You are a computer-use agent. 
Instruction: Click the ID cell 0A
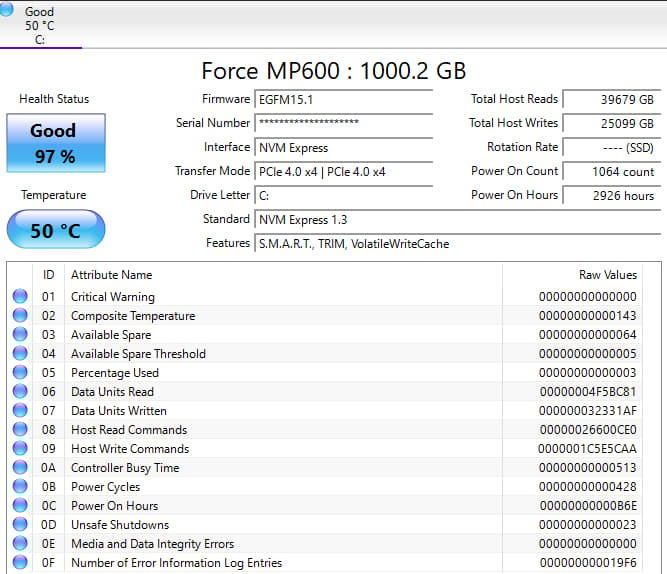48,468
